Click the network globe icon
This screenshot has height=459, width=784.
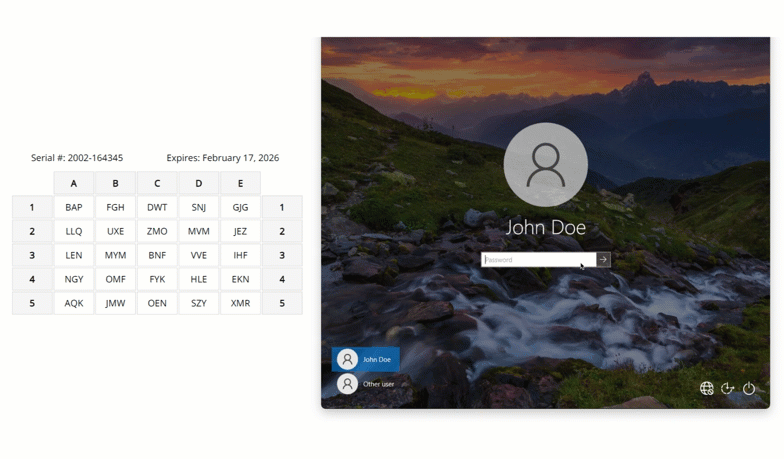point(707,388)
